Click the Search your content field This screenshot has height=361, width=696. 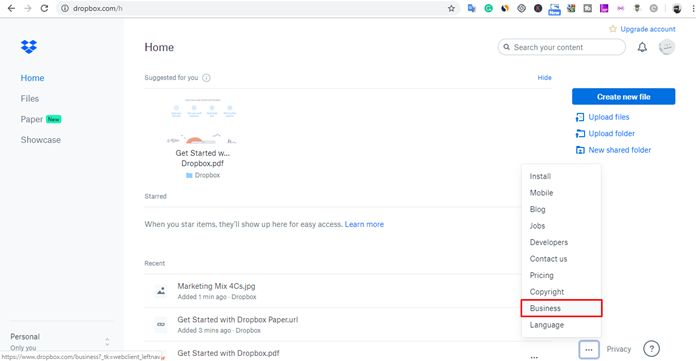click(562, 47)
